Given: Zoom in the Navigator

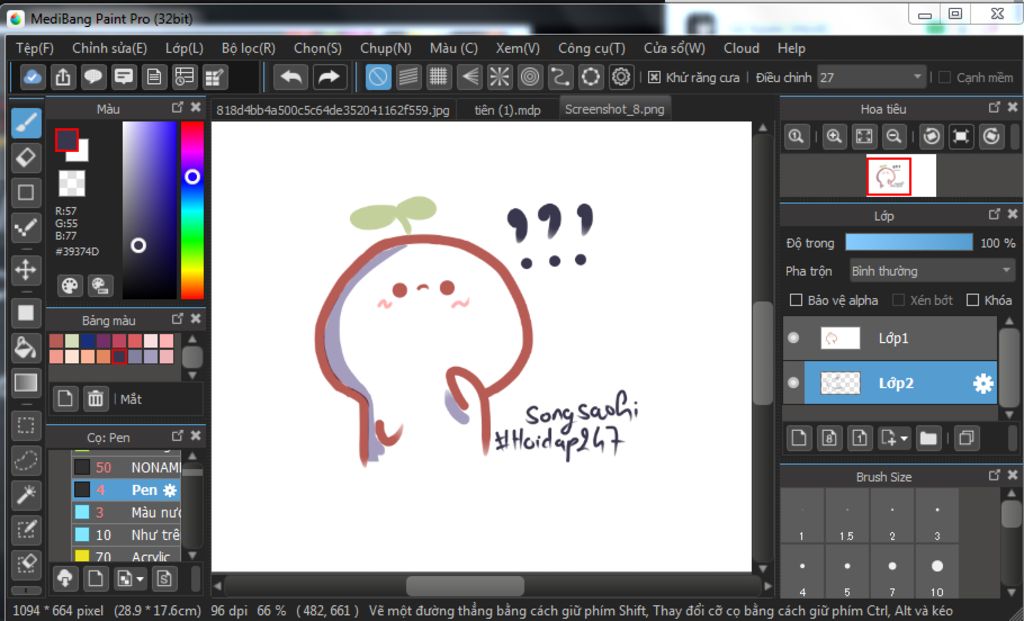Looking at the screenshot, I should 833,136.
